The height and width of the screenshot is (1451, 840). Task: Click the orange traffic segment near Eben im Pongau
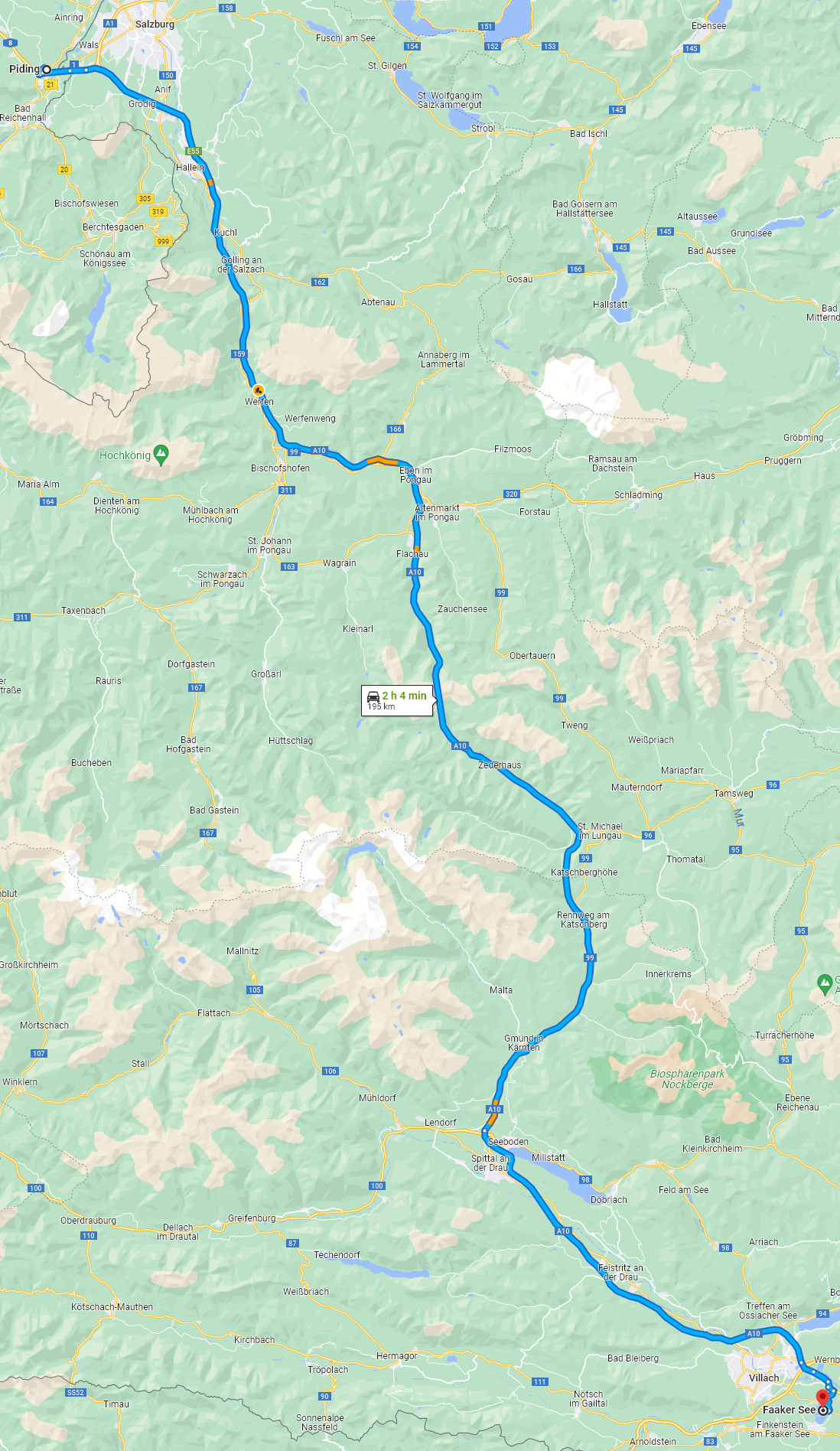383,461
